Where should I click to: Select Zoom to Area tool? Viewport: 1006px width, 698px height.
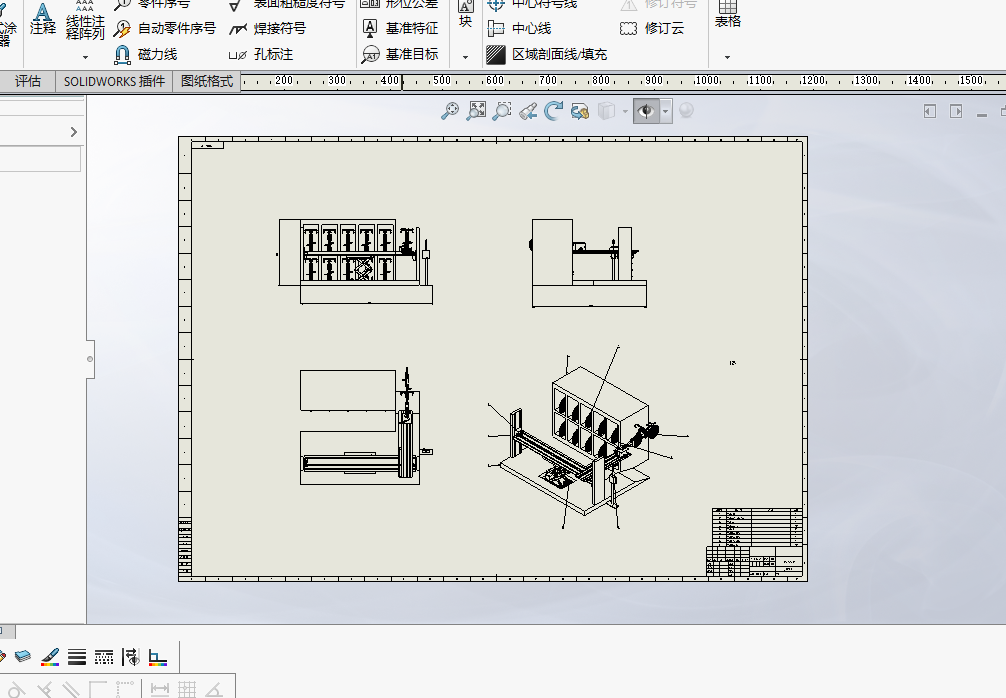[476, 111]
